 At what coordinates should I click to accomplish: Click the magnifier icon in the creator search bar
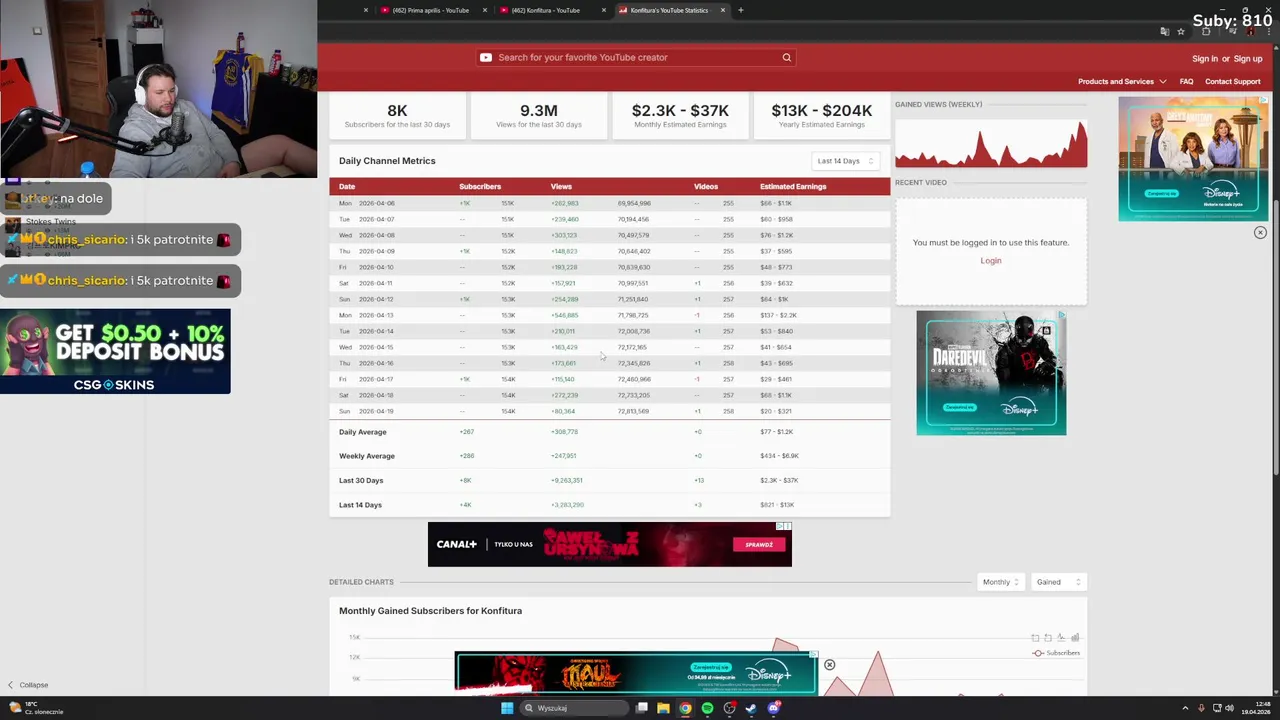[x=787, y=57]
